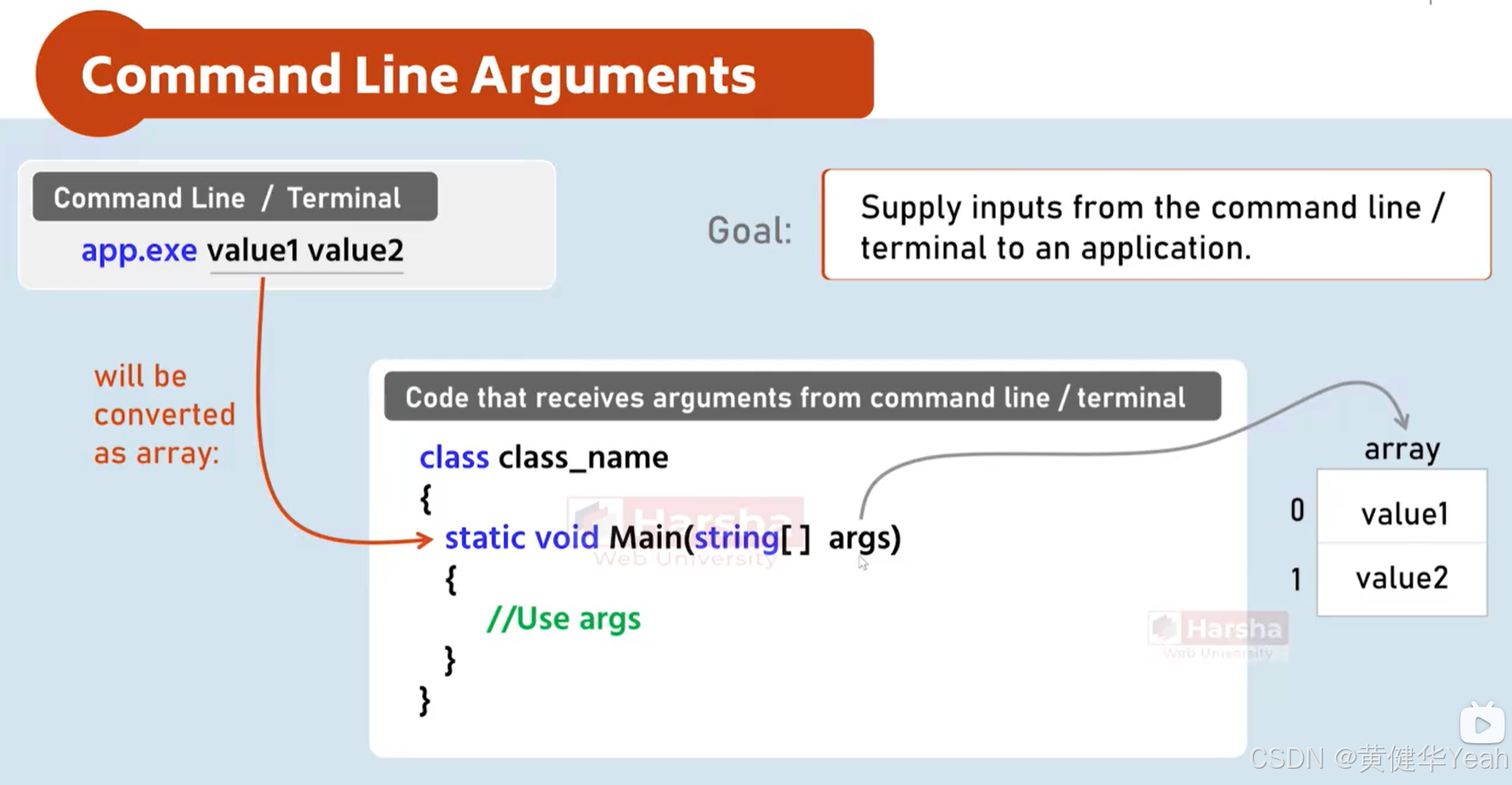Select the "Code that receives arguments" header bar
This screenshot has height=785, width=1512.
[802, 397]
